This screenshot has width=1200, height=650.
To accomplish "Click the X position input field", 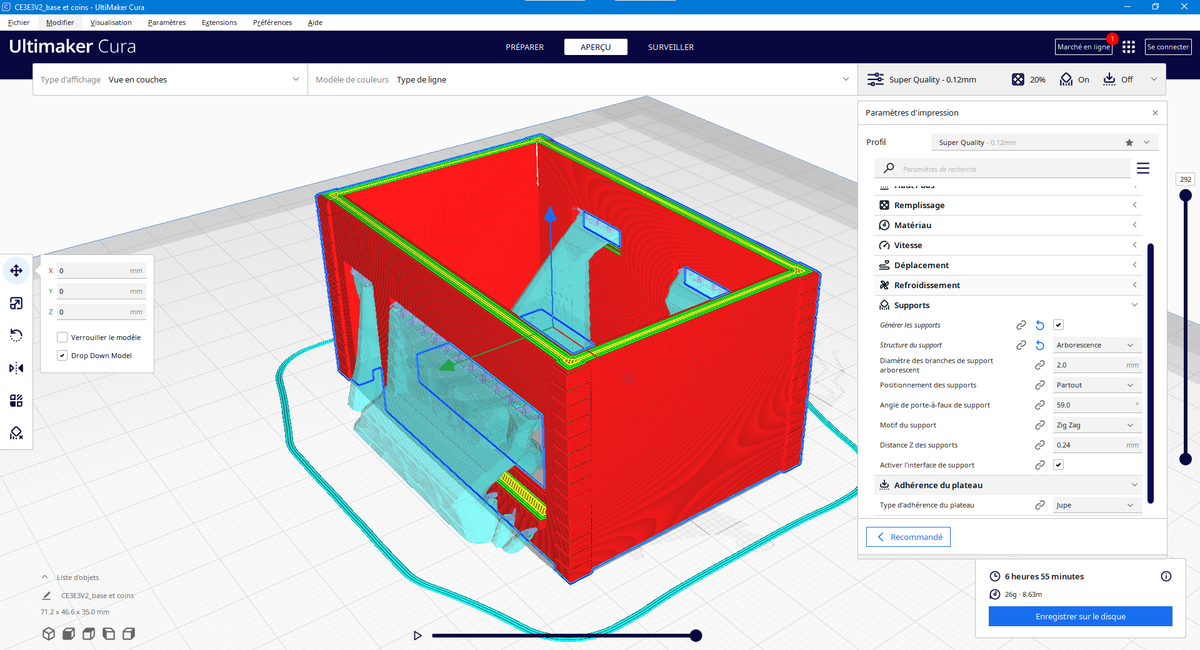I will coord(100,271).
